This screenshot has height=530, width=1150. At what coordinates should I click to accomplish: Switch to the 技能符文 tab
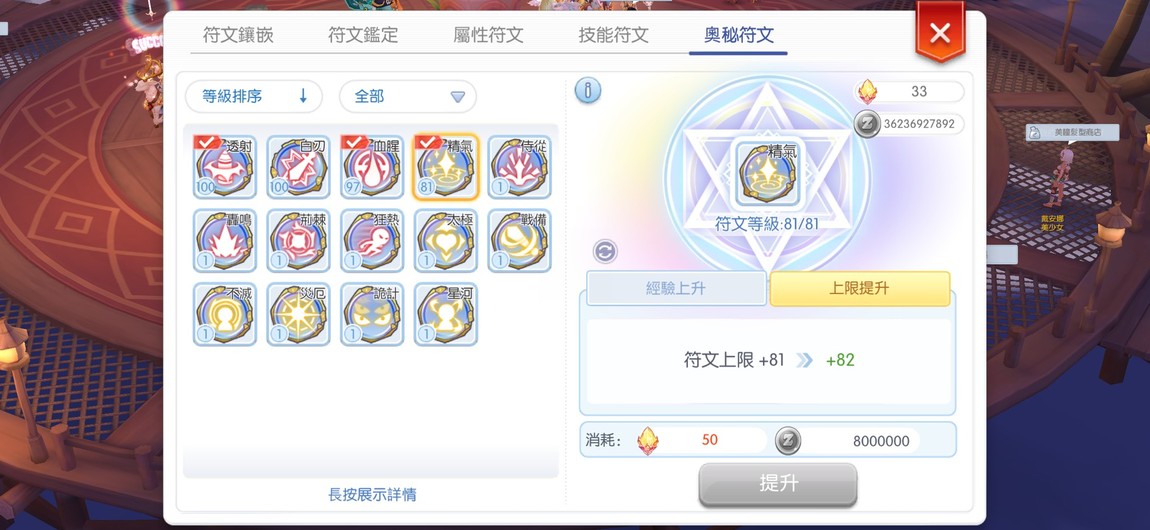click(x=613, y=35)
